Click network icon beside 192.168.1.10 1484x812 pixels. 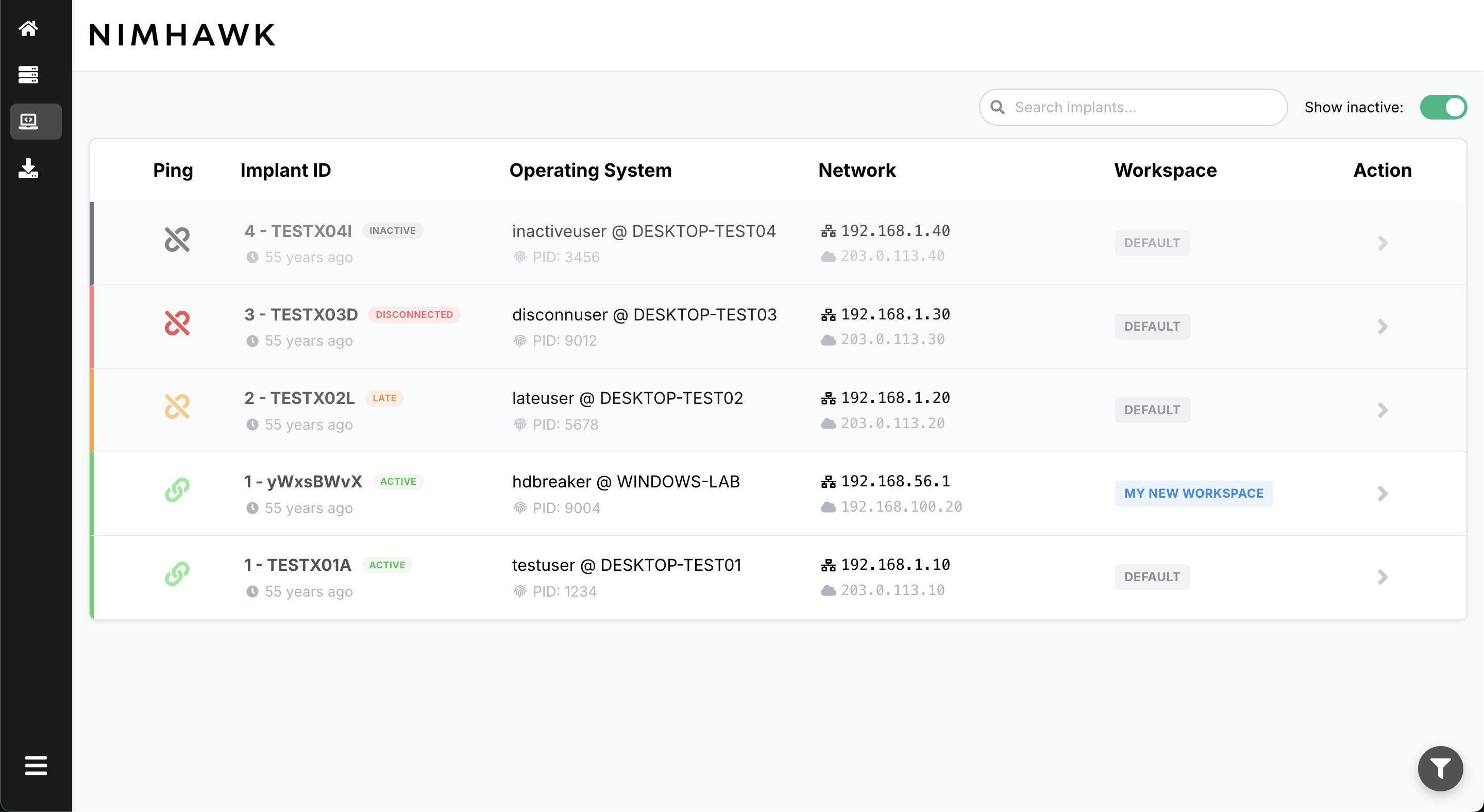pyautogui.click(x=829, y=565)
